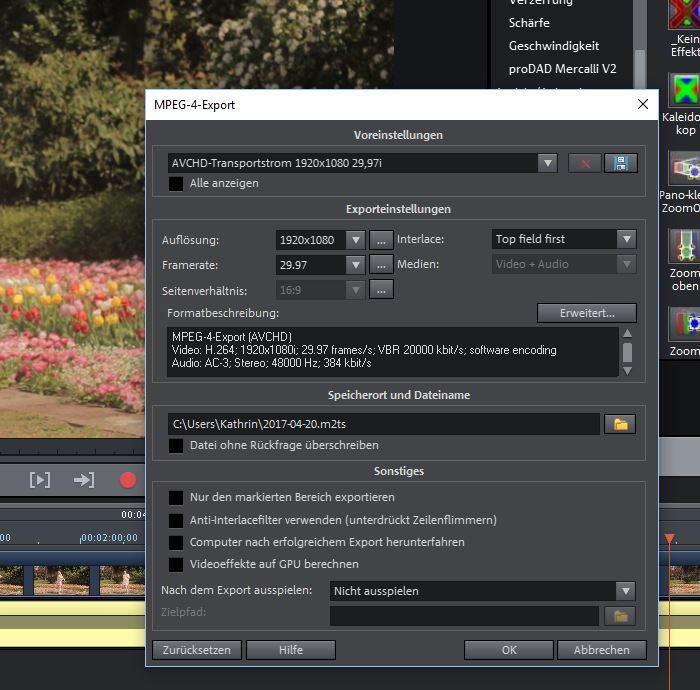Click folder icon next to file path
This screenshot has width=700, height=690.
pos(620,424)
